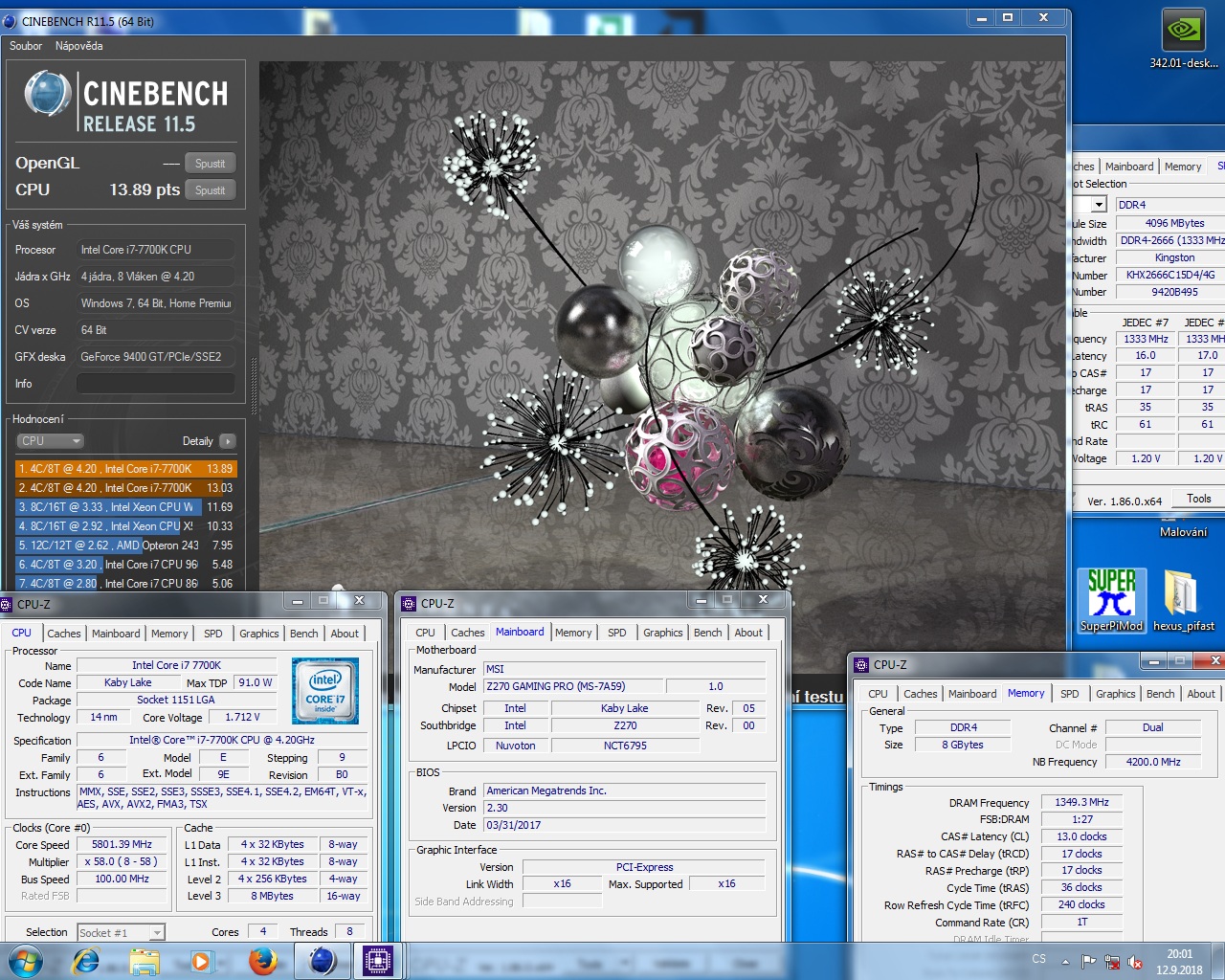
Task: Switch to Cinebench taskbar button
Action: click(x=323, y=961)
